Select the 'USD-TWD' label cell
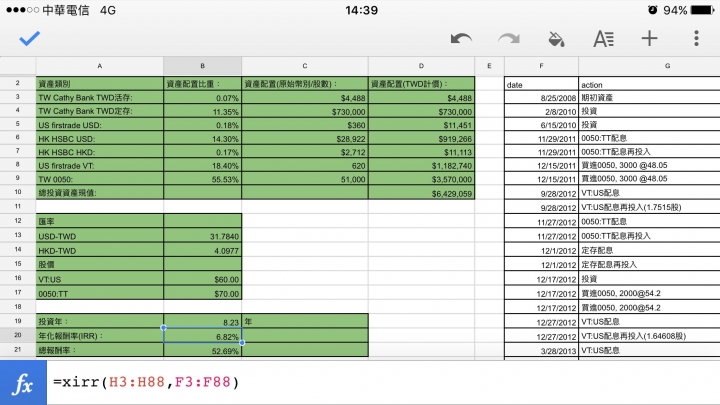 click(100, 236)
